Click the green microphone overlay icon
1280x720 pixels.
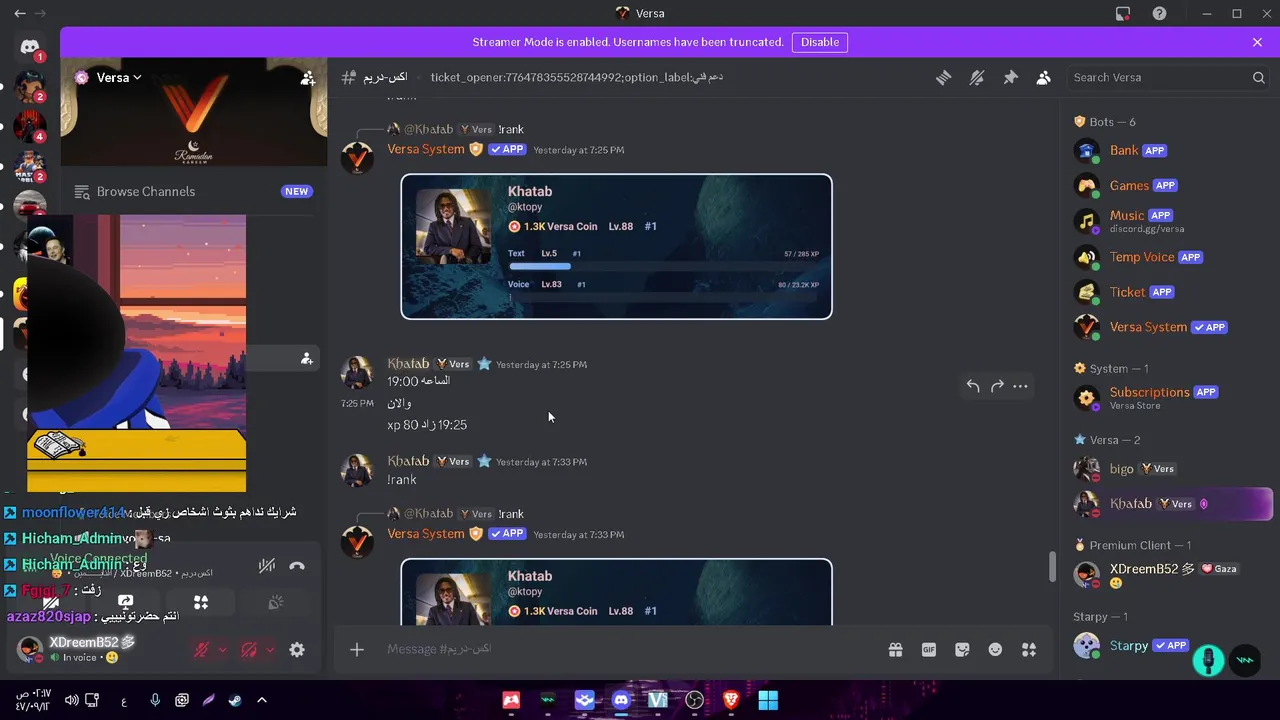[x=1208, y=661]
